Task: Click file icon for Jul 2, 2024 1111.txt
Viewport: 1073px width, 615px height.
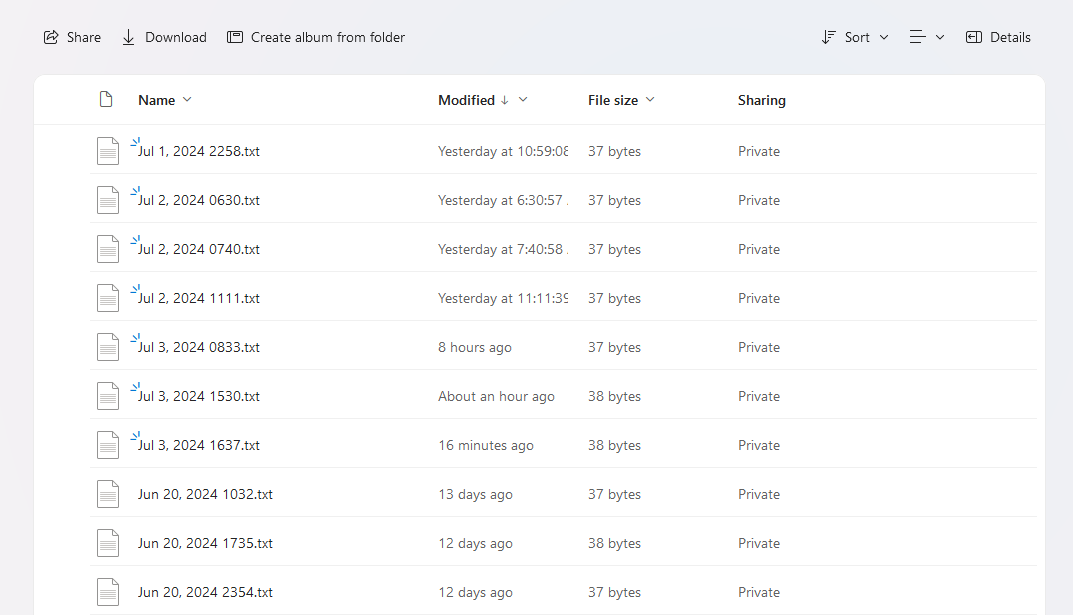Action: [108, 298]
